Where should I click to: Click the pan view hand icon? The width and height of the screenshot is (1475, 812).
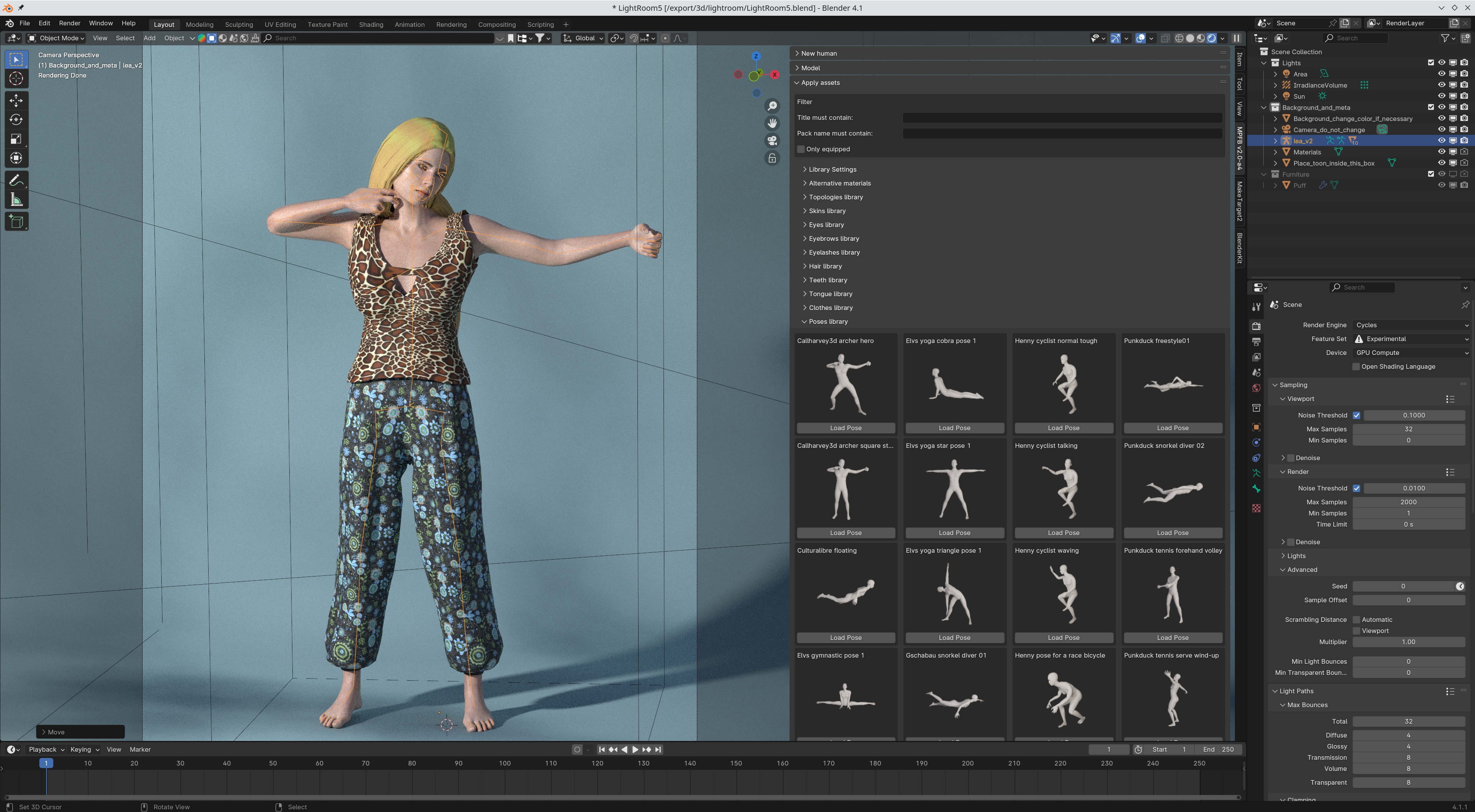pyautogui.click(x=772, y=123)
